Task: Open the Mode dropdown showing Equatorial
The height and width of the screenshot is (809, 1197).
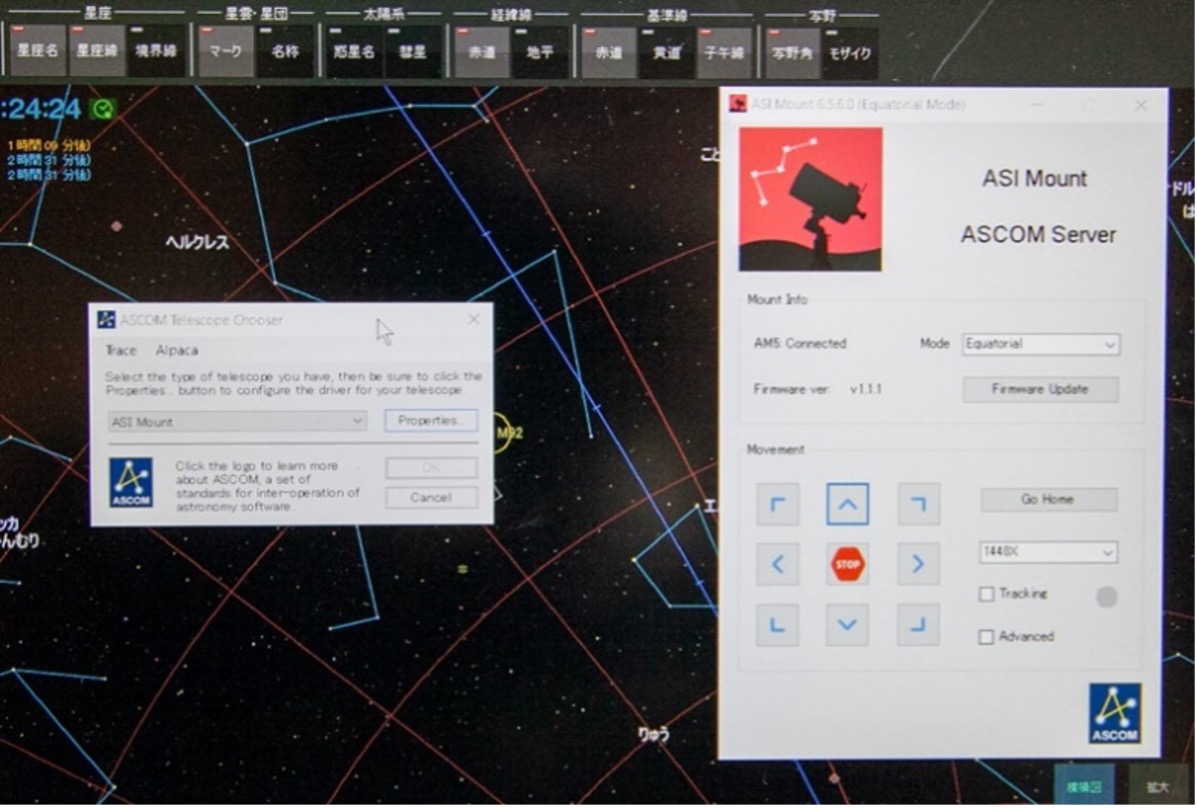Action: 1041,344
